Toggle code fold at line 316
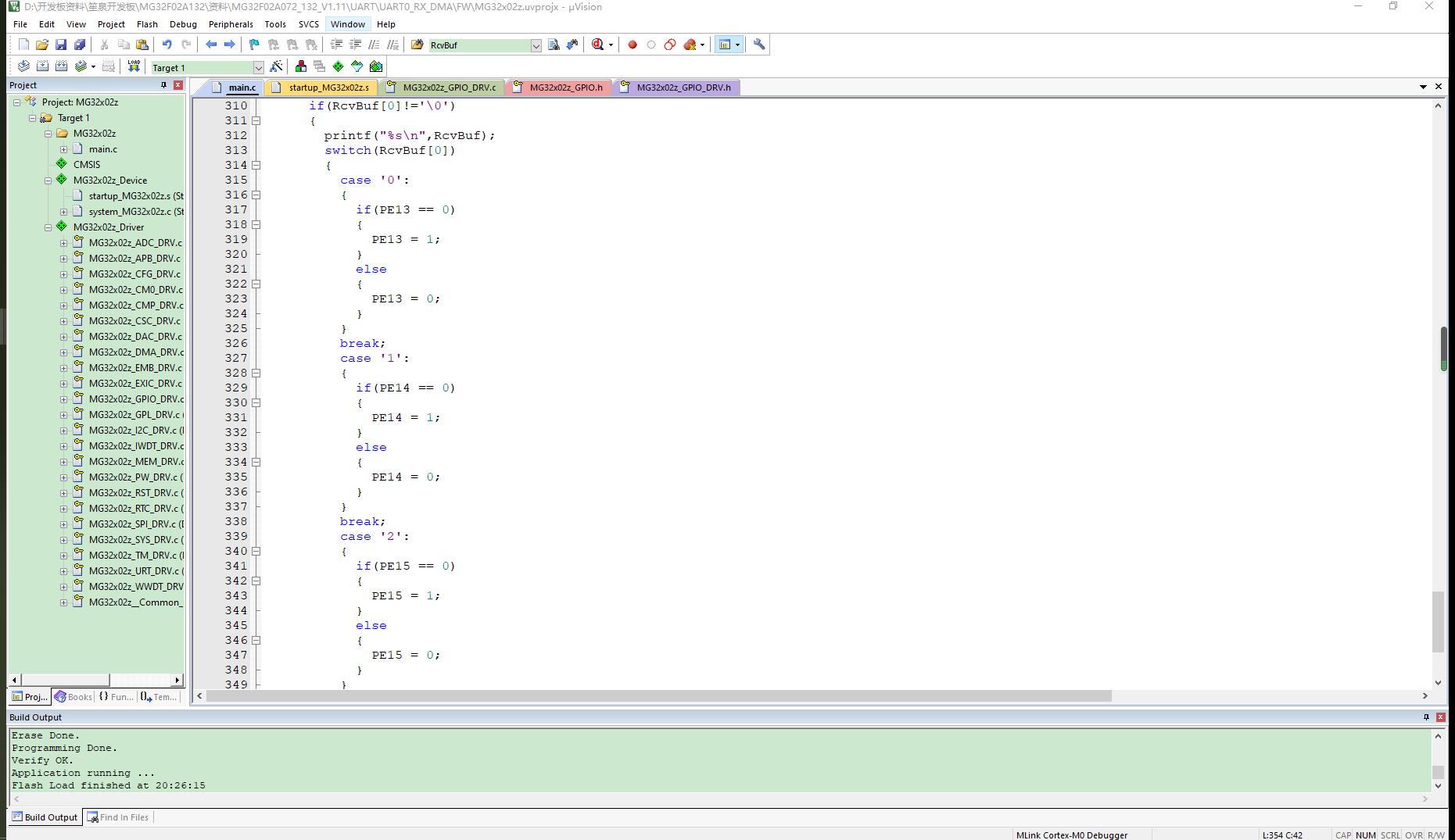This screenshot has height=840, width=1455. pos(256,195)
